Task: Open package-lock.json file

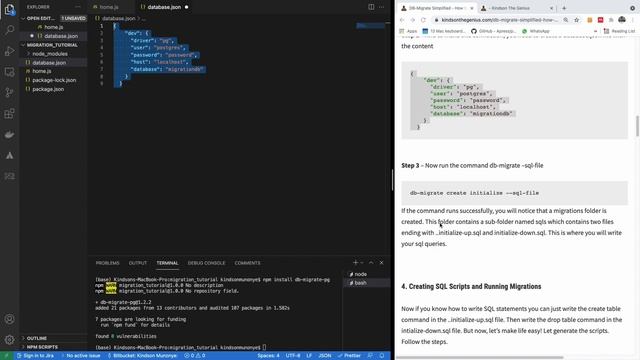Action: pyautogui.click(x=54, y=80)
